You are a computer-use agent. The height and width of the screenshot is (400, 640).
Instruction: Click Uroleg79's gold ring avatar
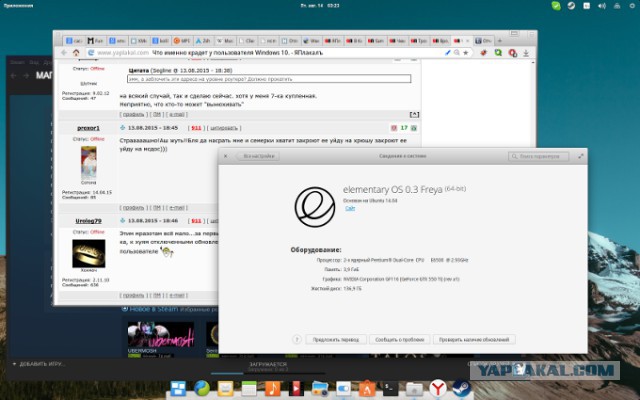[x=89, y=253]
